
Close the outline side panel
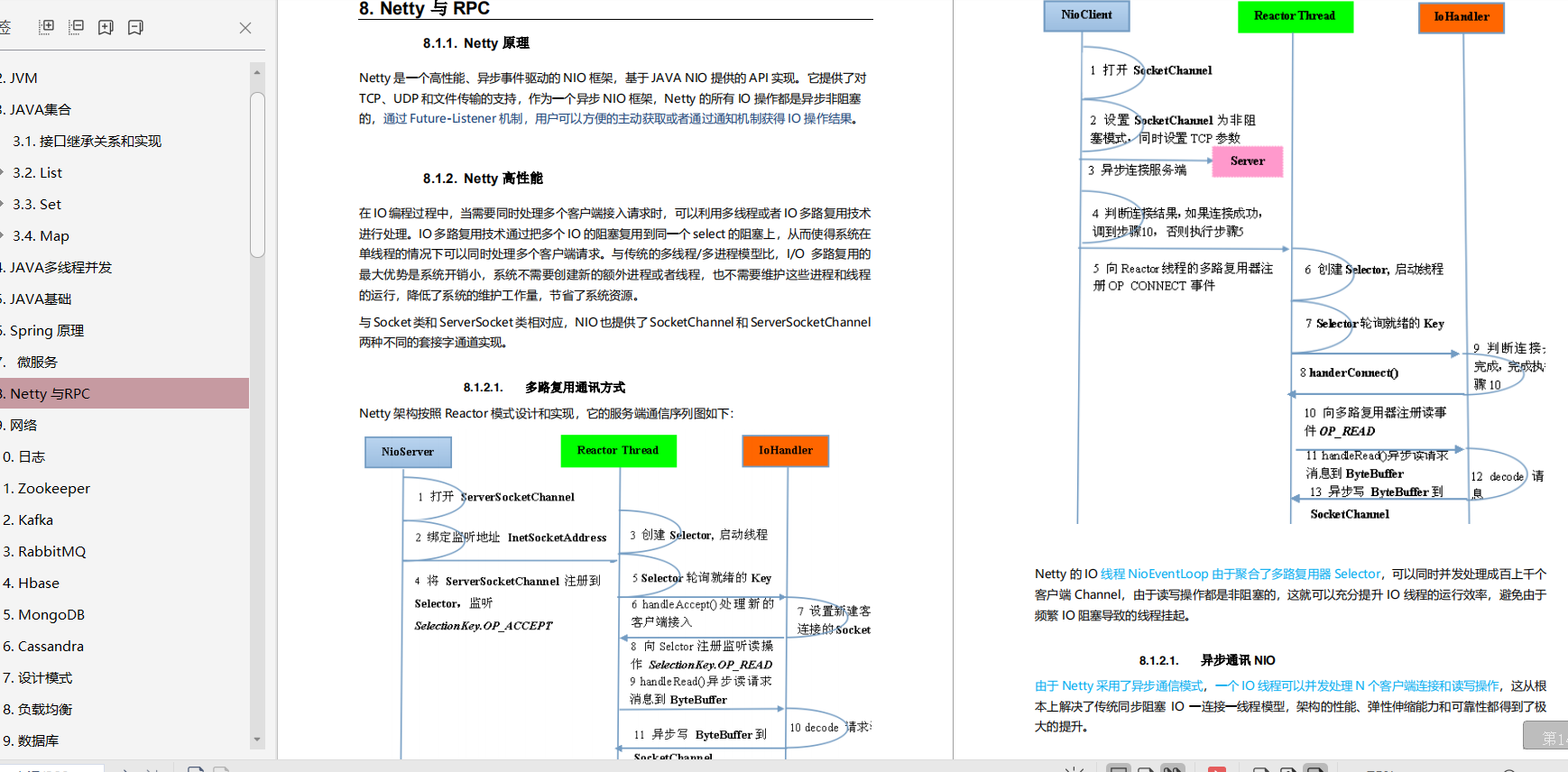click(245, 28)
